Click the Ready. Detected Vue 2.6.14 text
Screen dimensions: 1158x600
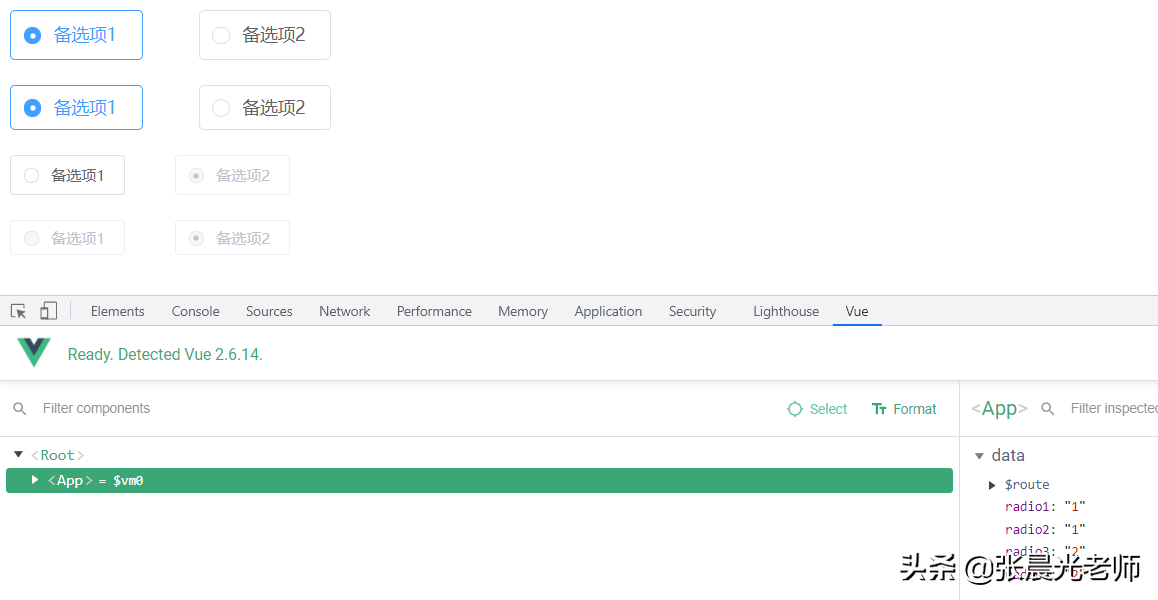click(x=165, y=354)
